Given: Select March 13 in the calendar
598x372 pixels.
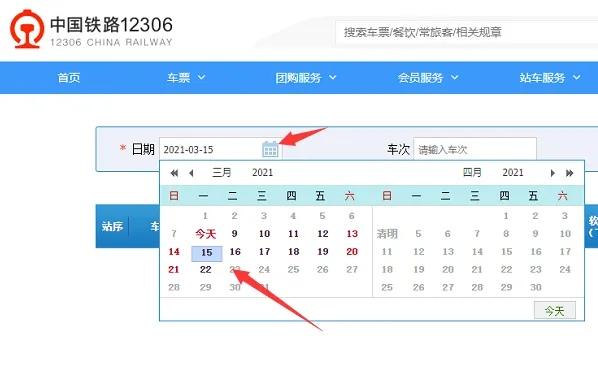Looking at the screenshot, I should (352, 234).
